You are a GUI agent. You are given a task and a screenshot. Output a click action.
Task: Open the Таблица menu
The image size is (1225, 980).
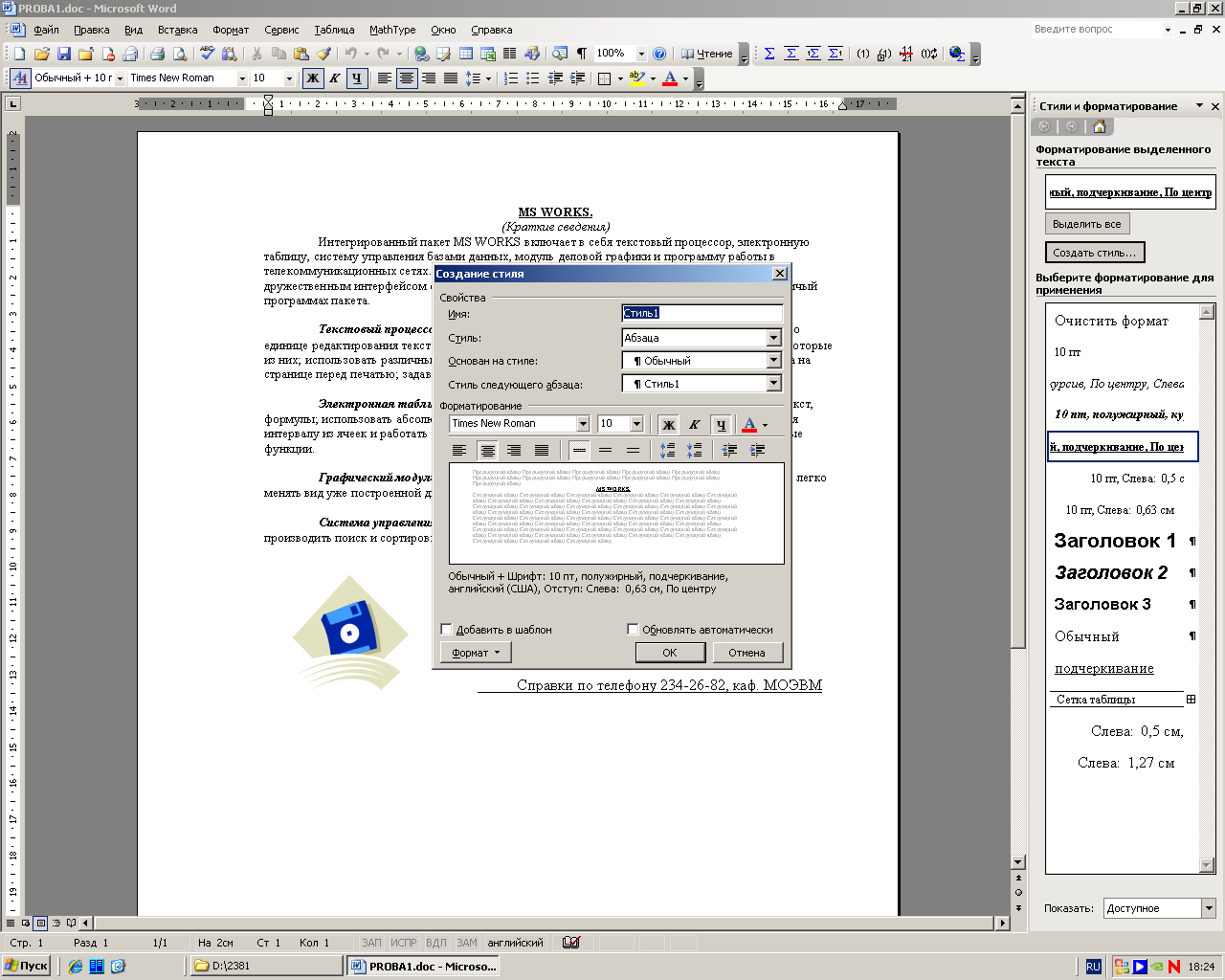pos(334,30)
